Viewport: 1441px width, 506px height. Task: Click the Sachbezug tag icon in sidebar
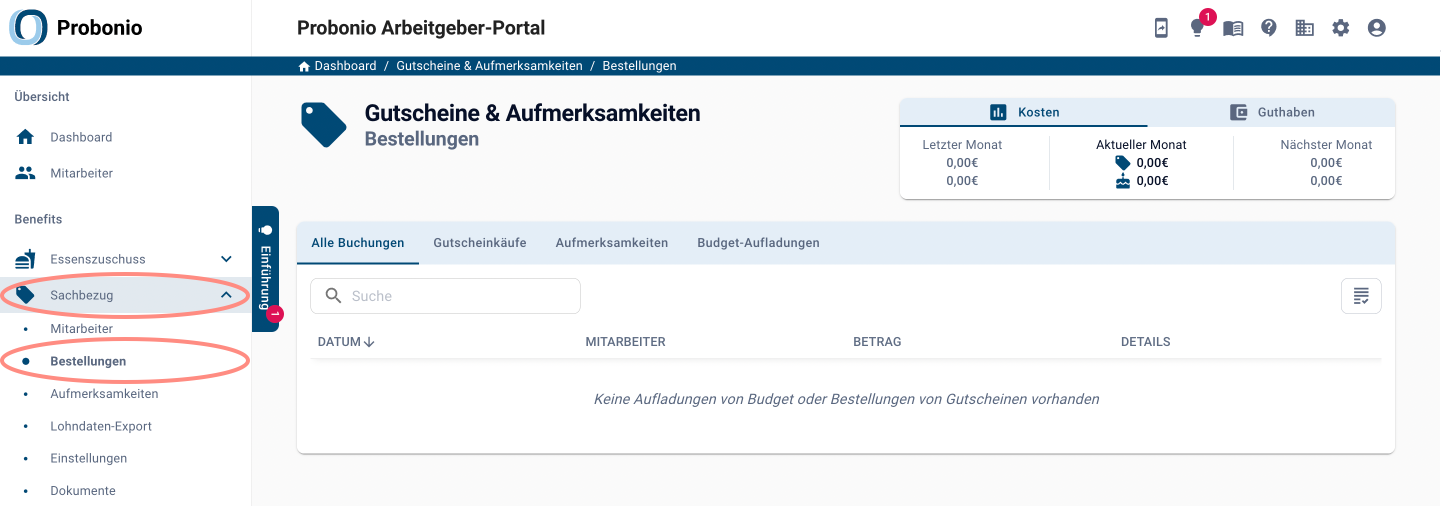point(25,295)
